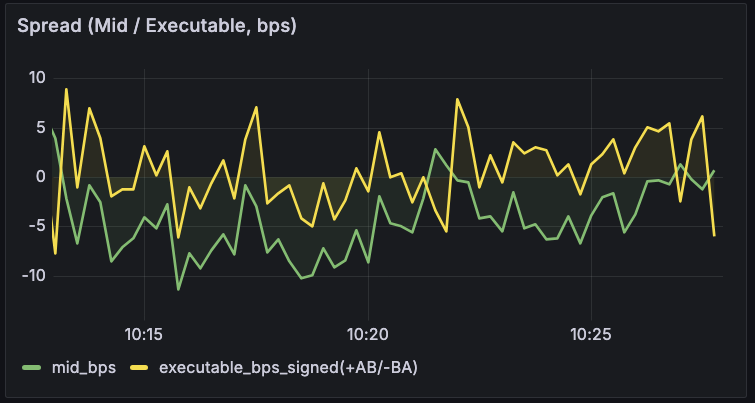
Task: Click the yellow line's highest peak near chart start
Action: point(66,89)
